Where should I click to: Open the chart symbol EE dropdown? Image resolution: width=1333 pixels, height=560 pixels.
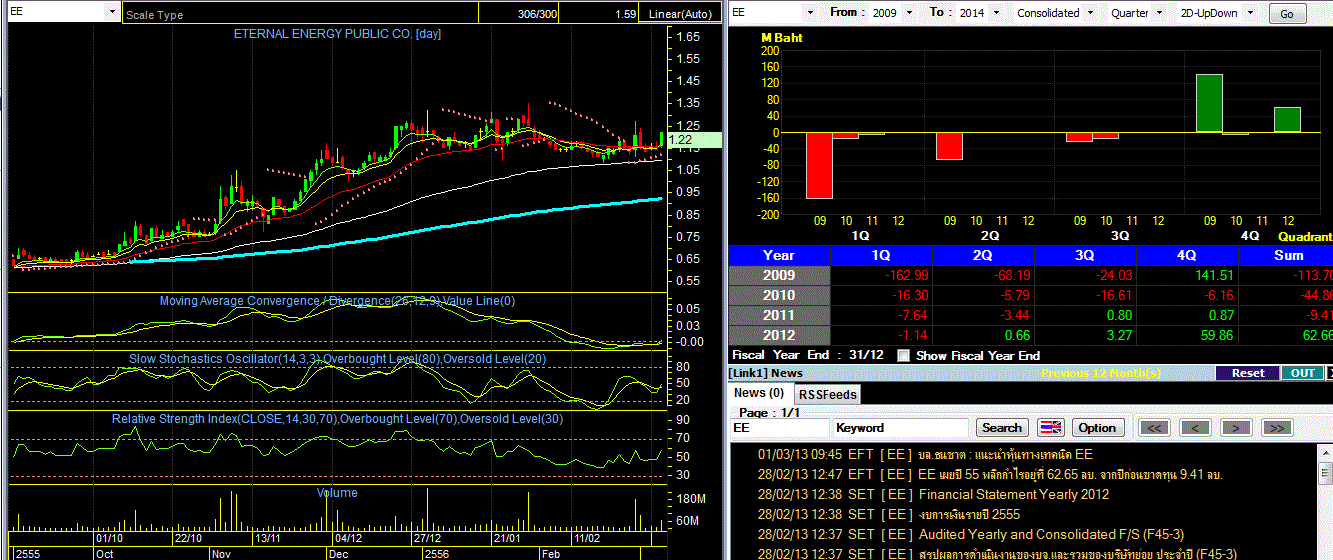tap(110, 13)
